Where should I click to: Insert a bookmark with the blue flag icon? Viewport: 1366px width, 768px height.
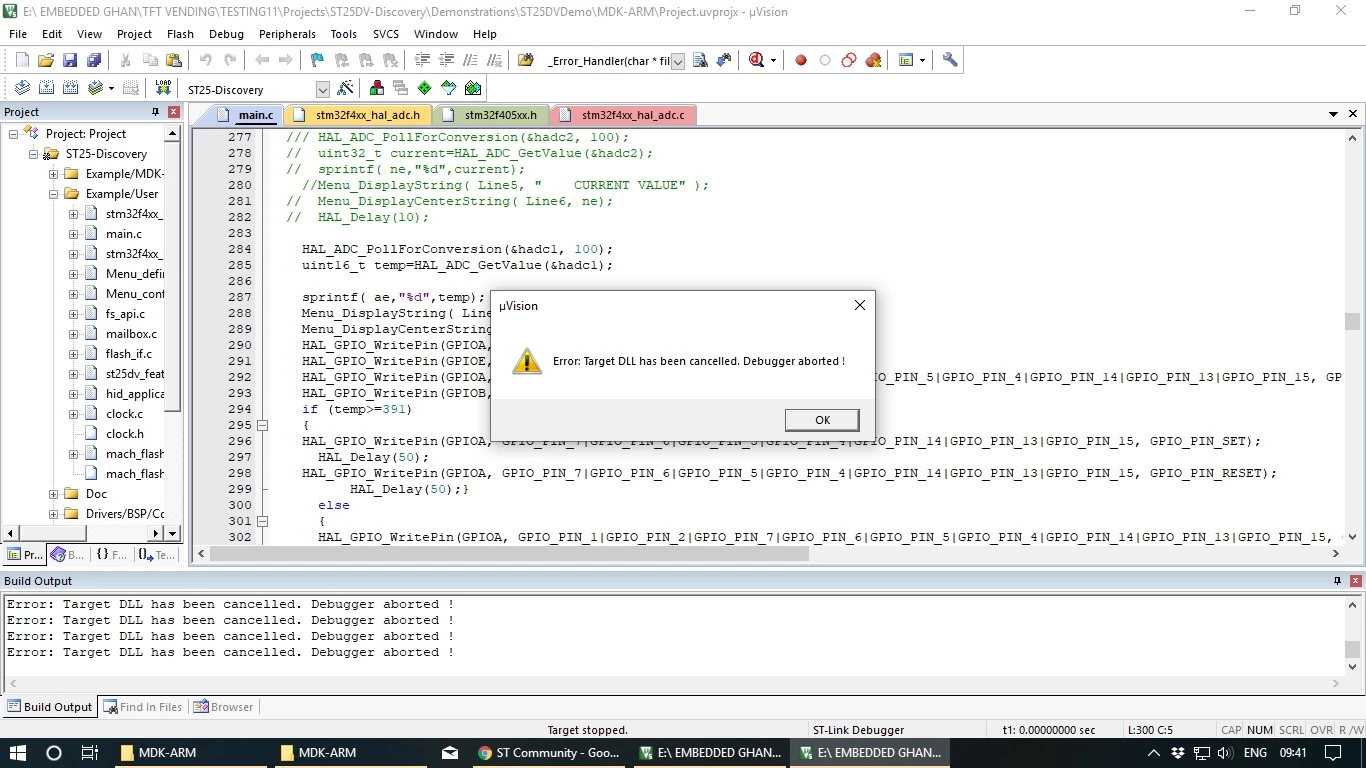(x=317, y=60)
